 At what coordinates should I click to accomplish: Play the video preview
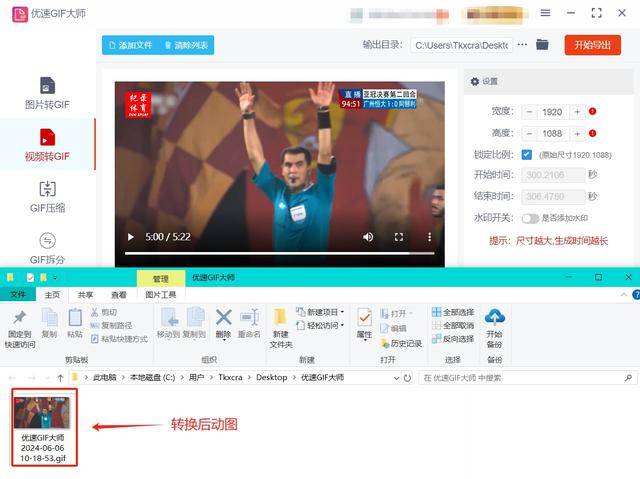tap(129, 237)
